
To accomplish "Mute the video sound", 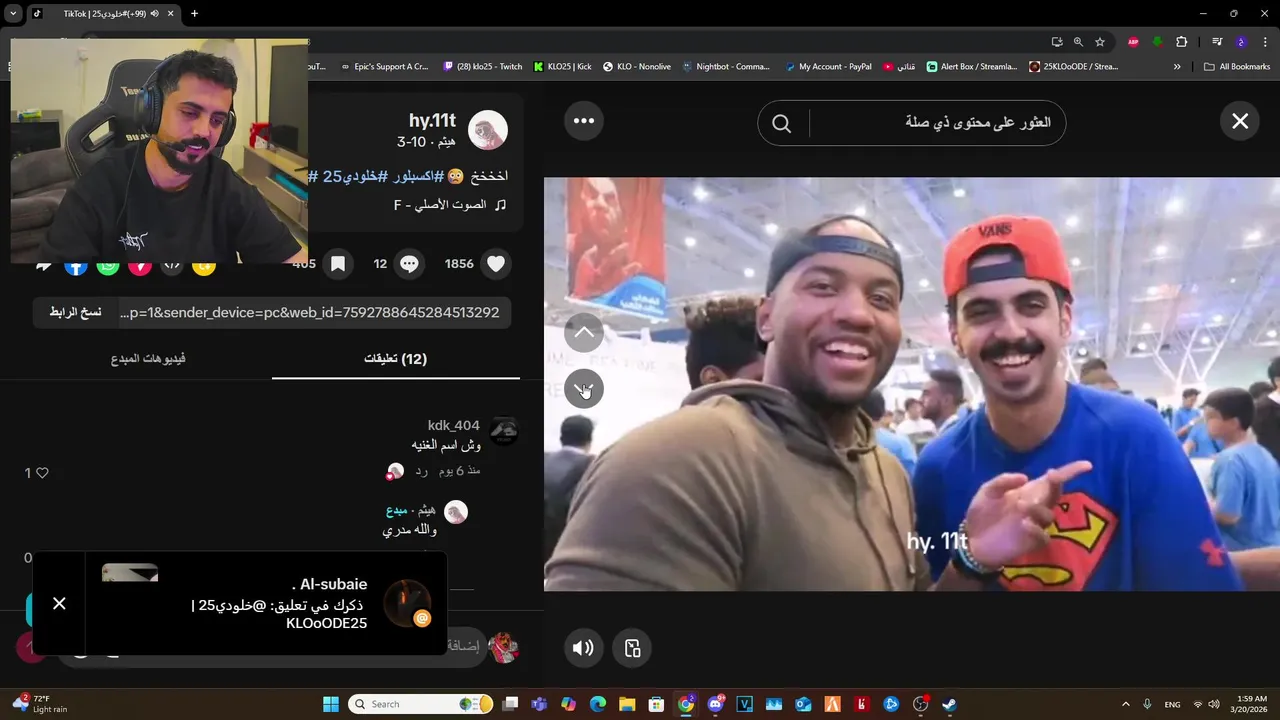I will tap(583, 648).
